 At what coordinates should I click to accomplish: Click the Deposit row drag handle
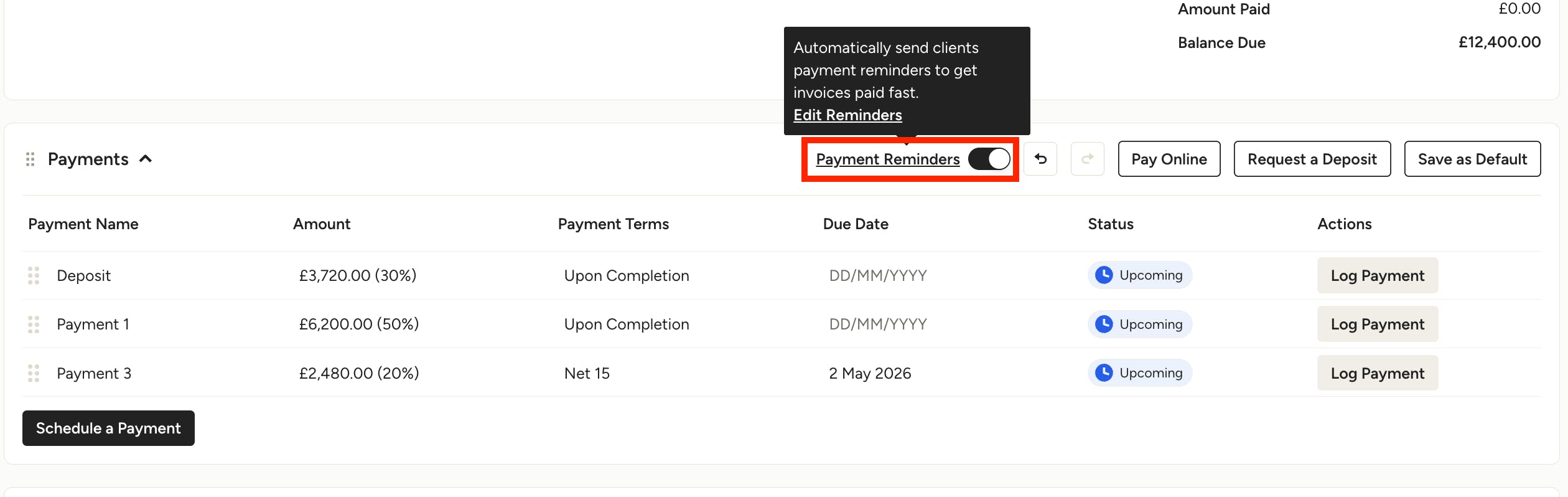[x=34, y=275]
